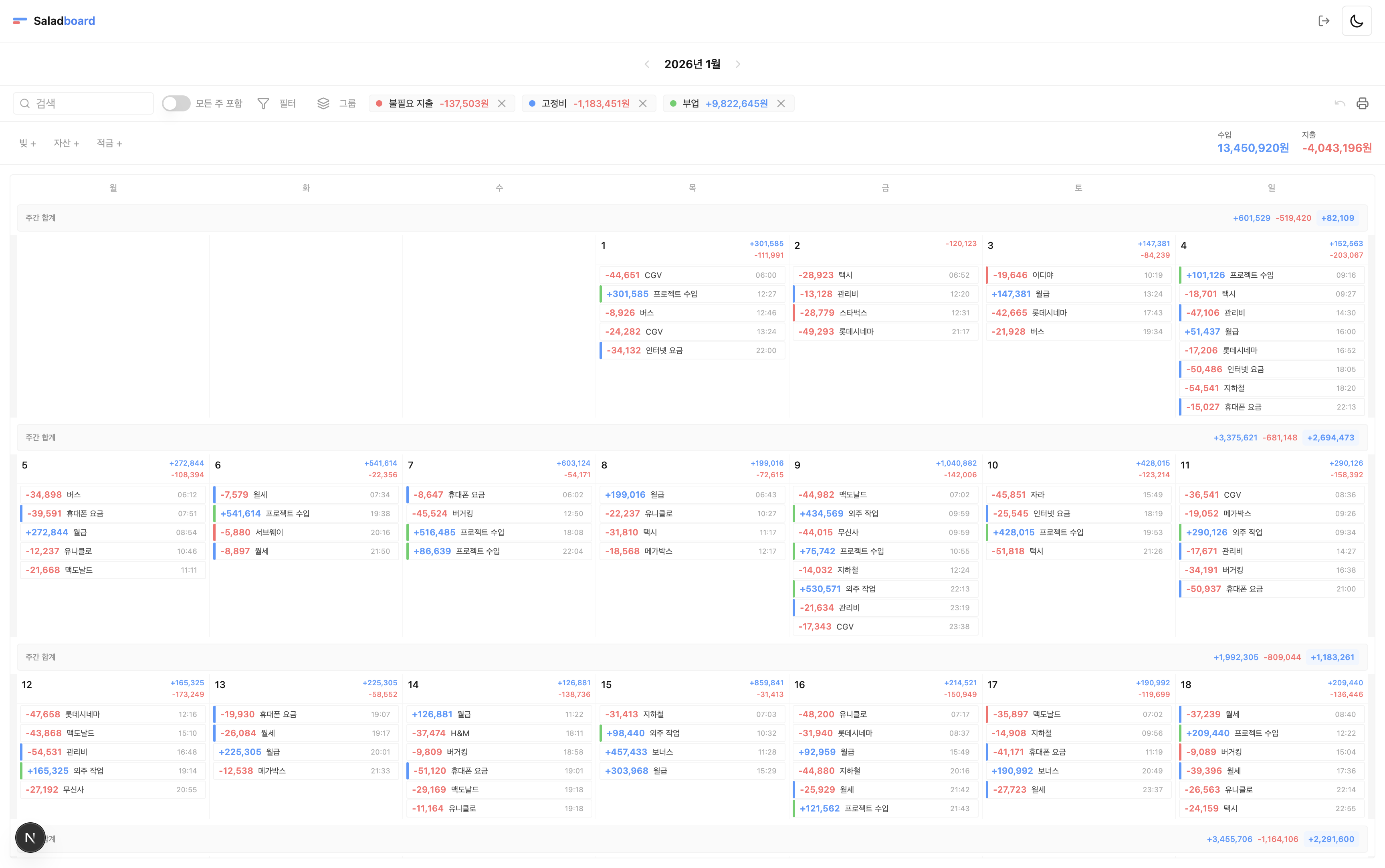Open the -42,665 롯데시네마 entry on day 3
Viewport: 1385px width, 868px height.
pos(1078,313)
